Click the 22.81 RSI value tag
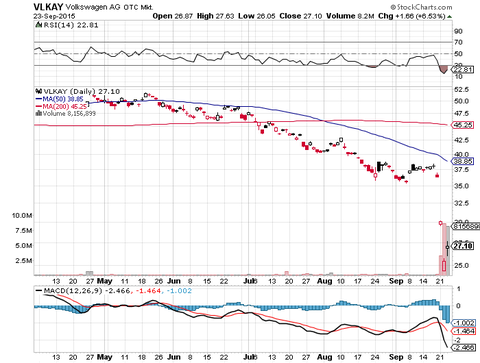The height and width of the screenshot is (363, 480). pyautogui.click(x=462, y=70)
